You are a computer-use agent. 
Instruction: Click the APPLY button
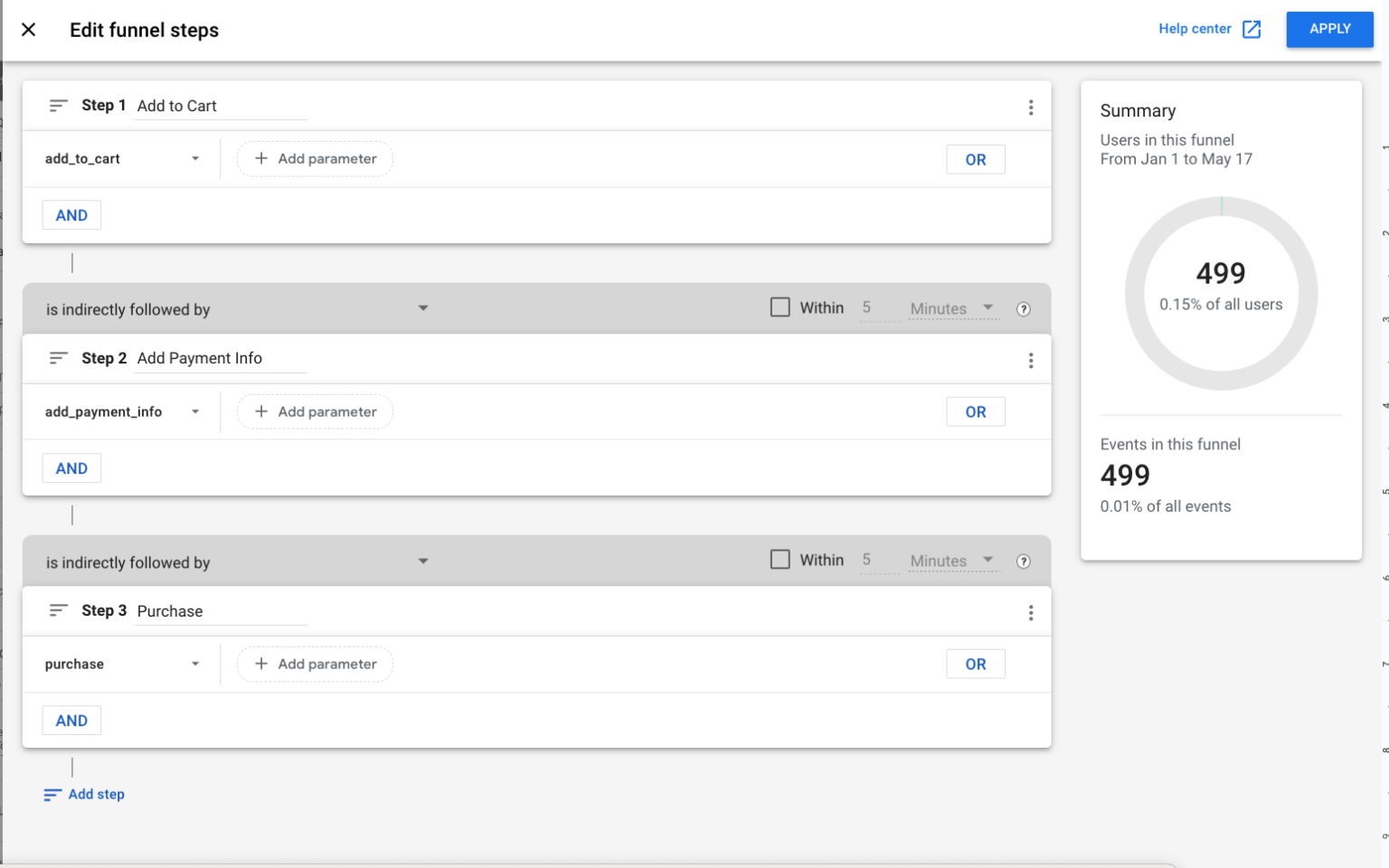(1329, 29)
